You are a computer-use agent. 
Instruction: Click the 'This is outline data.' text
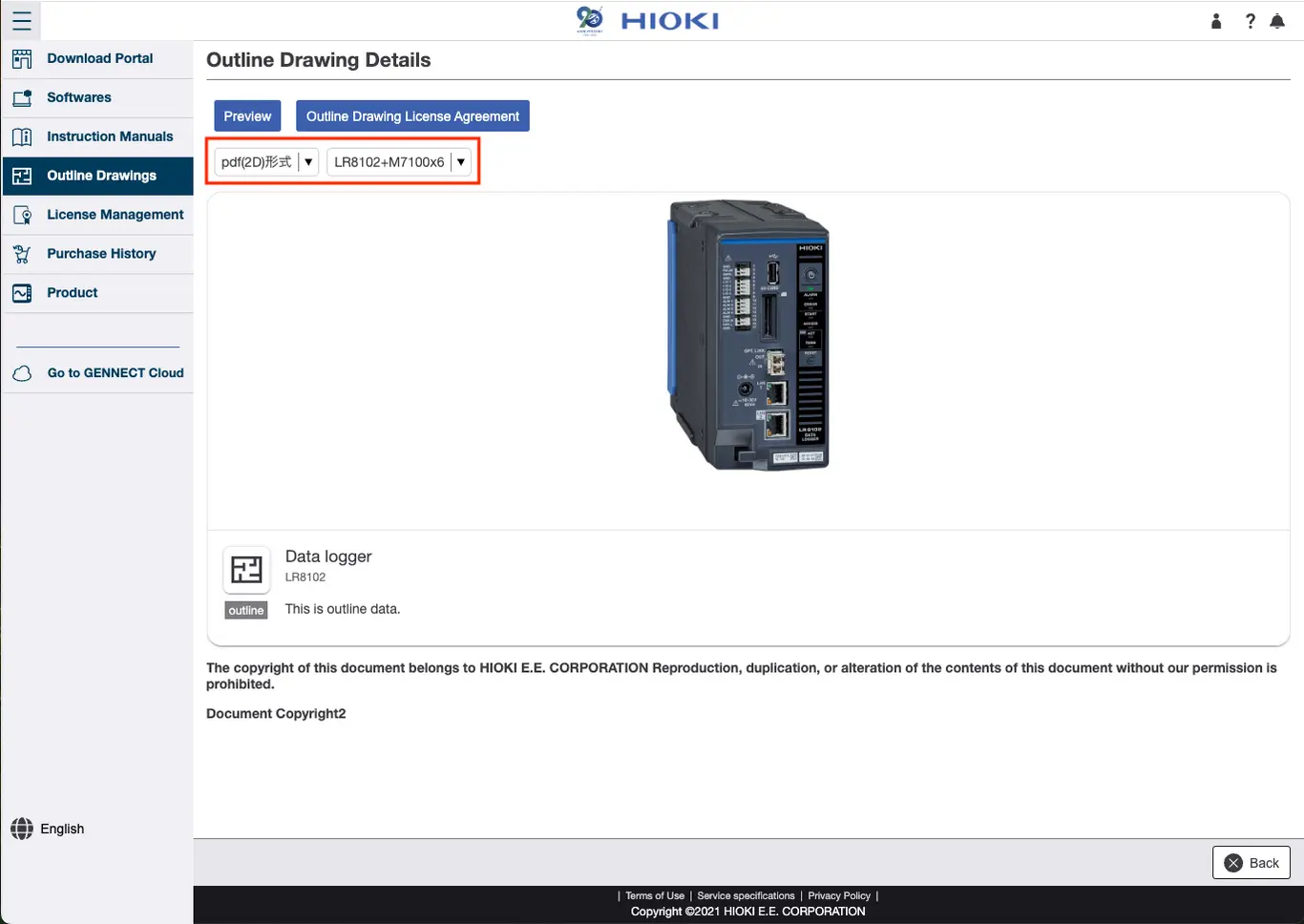point(343,609)
